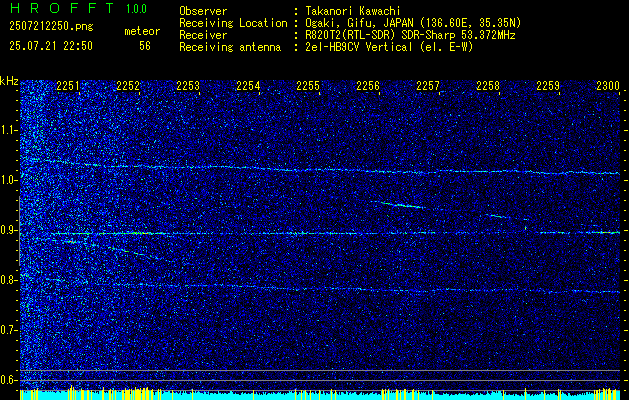This screenshot has height=400, width=629.
Task: Click frequency axis label 1.0
Action: pyautogui.click(x=9, y=180)
